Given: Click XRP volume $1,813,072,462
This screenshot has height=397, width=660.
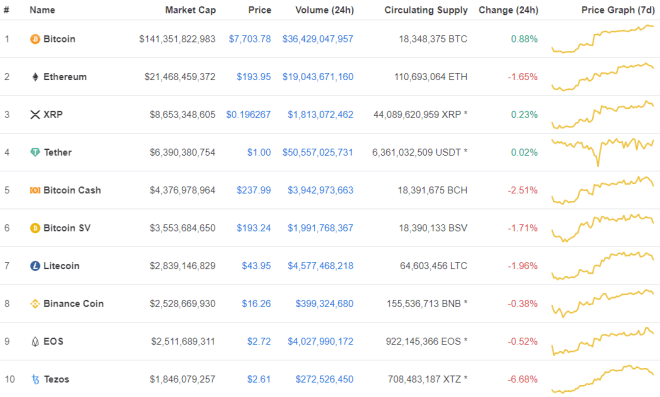Looking at the screenshot, I should point(320,115).
